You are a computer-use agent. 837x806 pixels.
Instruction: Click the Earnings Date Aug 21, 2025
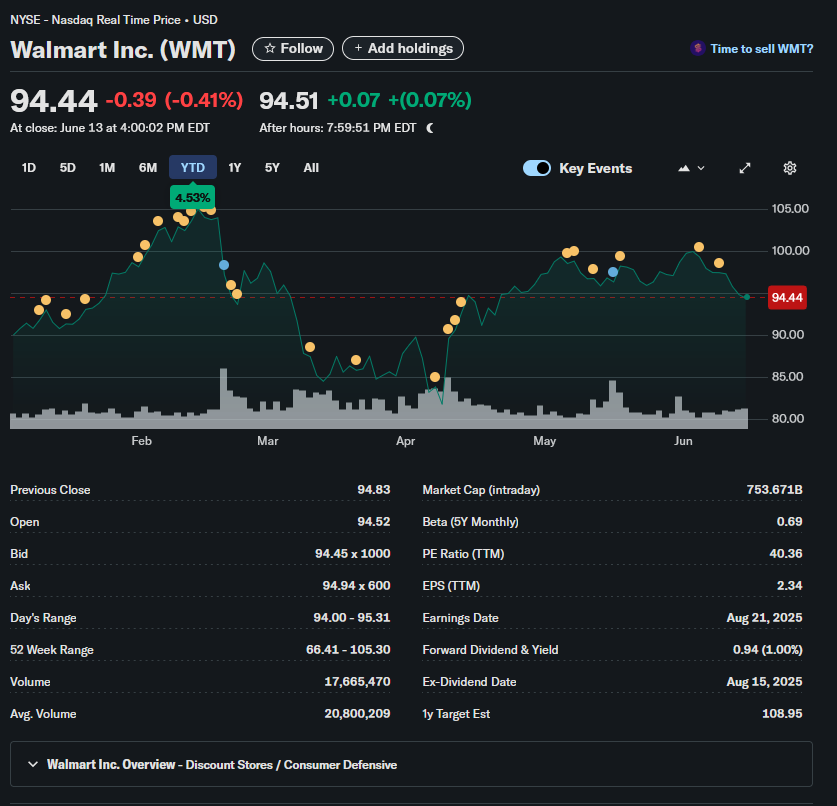click(764, 618)
